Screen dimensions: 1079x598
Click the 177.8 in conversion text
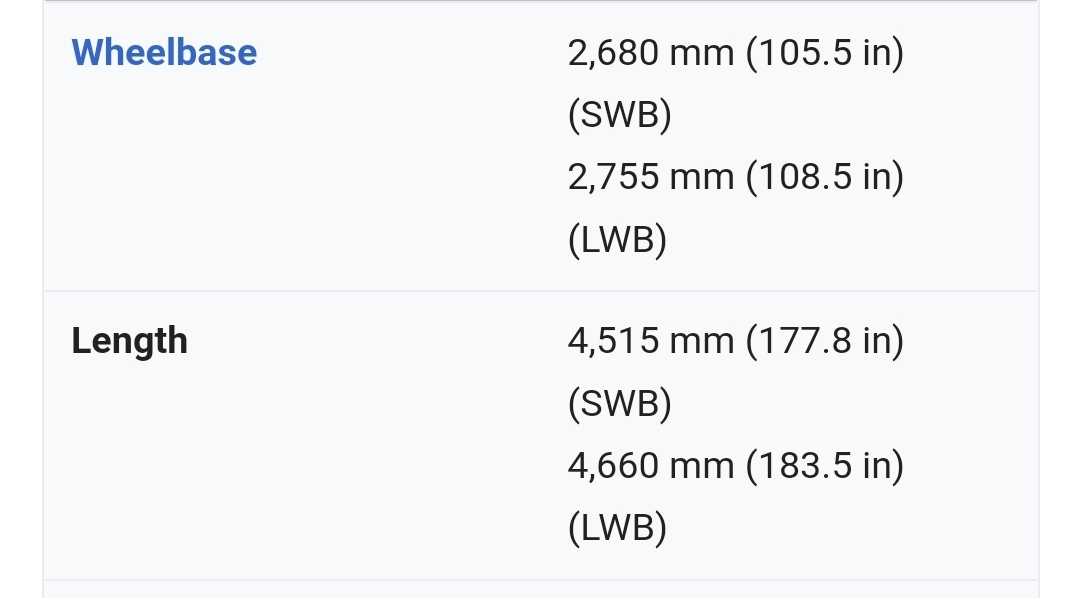point(825,341)
